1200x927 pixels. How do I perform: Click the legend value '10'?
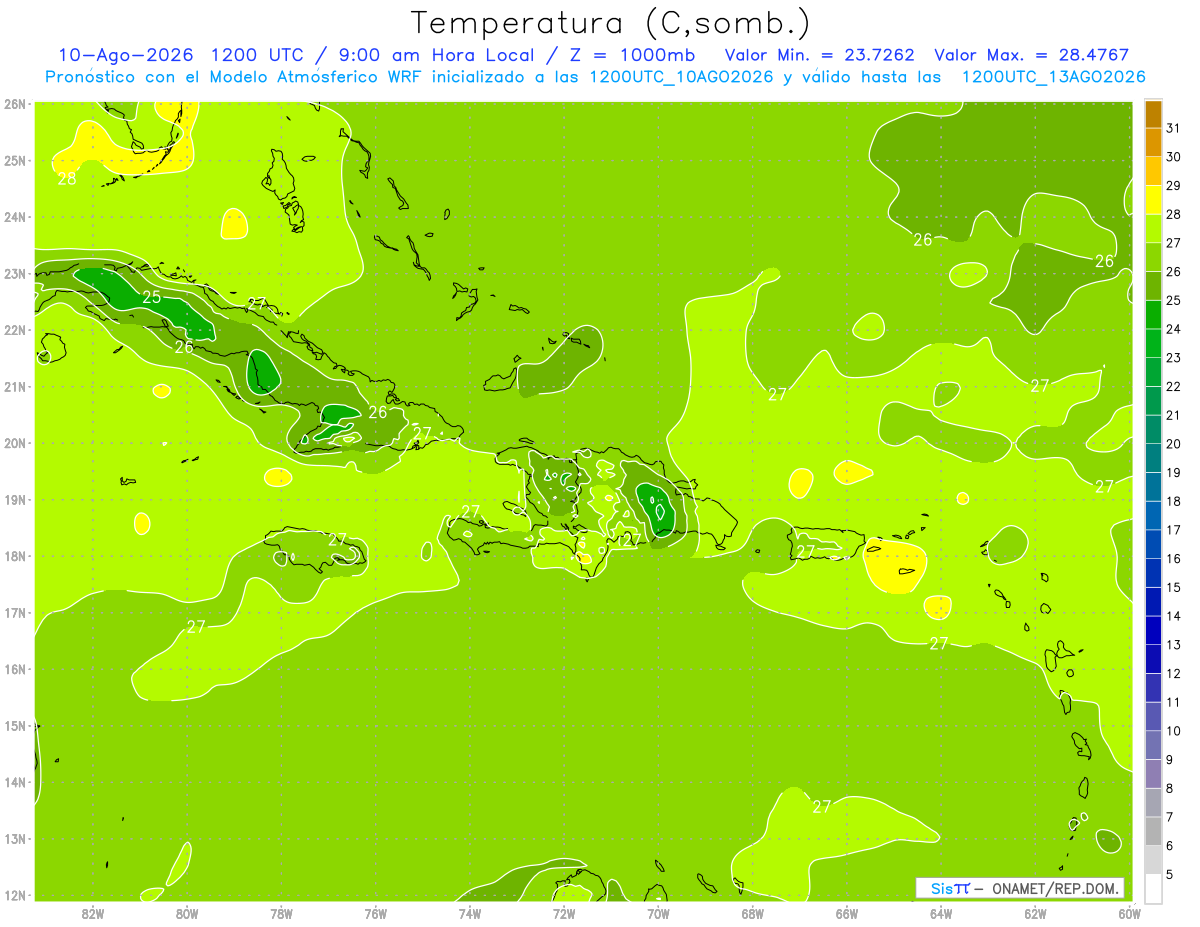[1173, 730]
